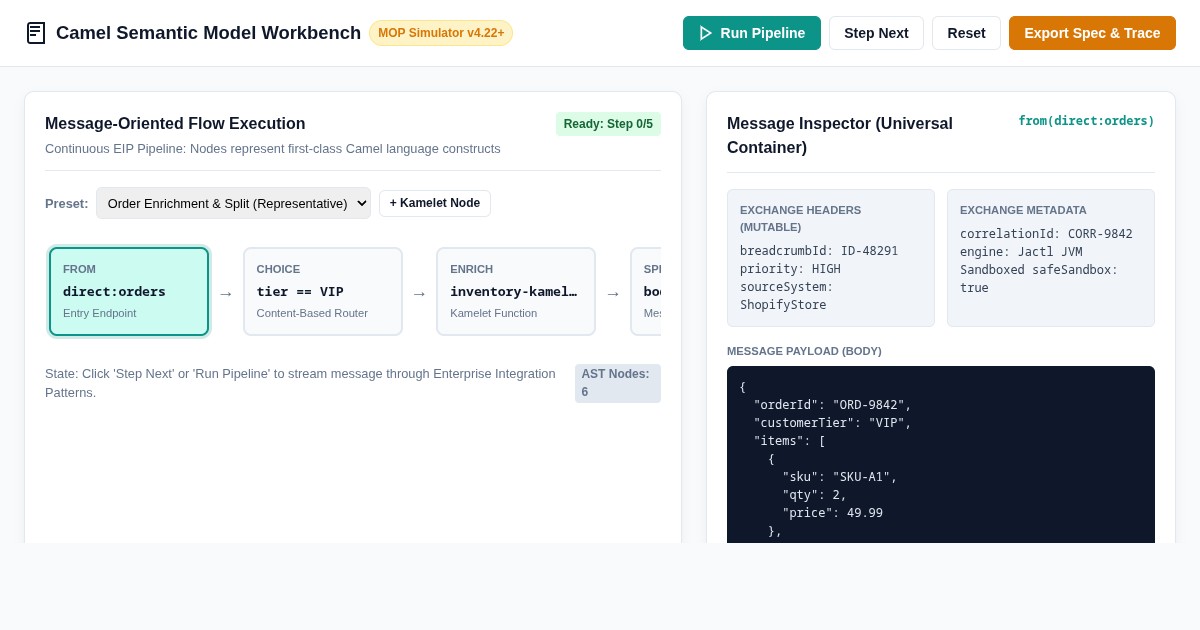
Task: Click the play icon in Run Pipeline
Action: click(x=705, y=33)
